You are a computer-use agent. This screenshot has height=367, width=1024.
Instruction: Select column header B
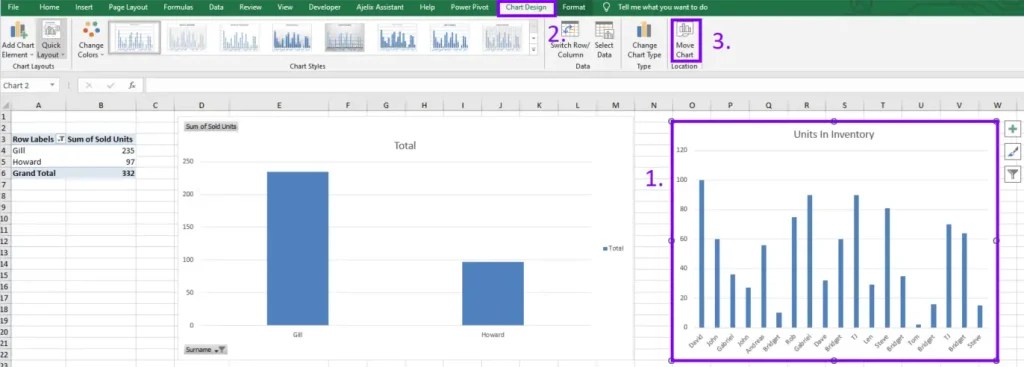click(x=101, y=105)
